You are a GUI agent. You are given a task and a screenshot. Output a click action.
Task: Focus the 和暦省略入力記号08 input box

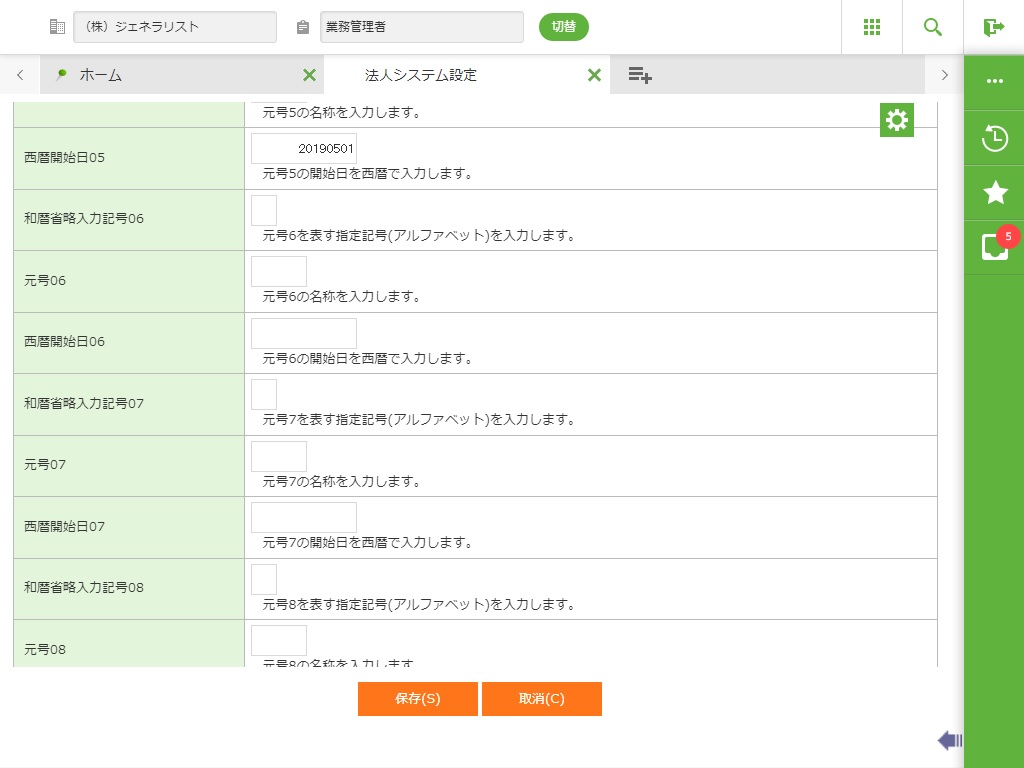[264, 579]
